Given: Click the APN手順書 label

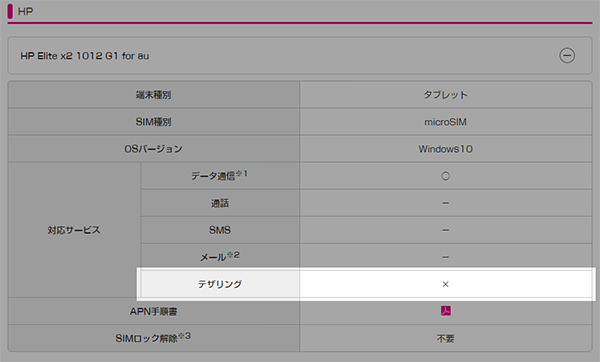Looking at the screenshot, I should [x=153, y=311].
